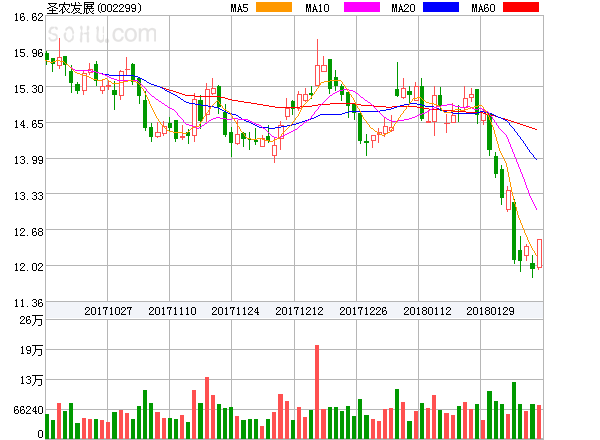The height and width of the screenshot is (440, 600).
Task: Click the last red candlestick on the chart
Action: coord(540,253)
